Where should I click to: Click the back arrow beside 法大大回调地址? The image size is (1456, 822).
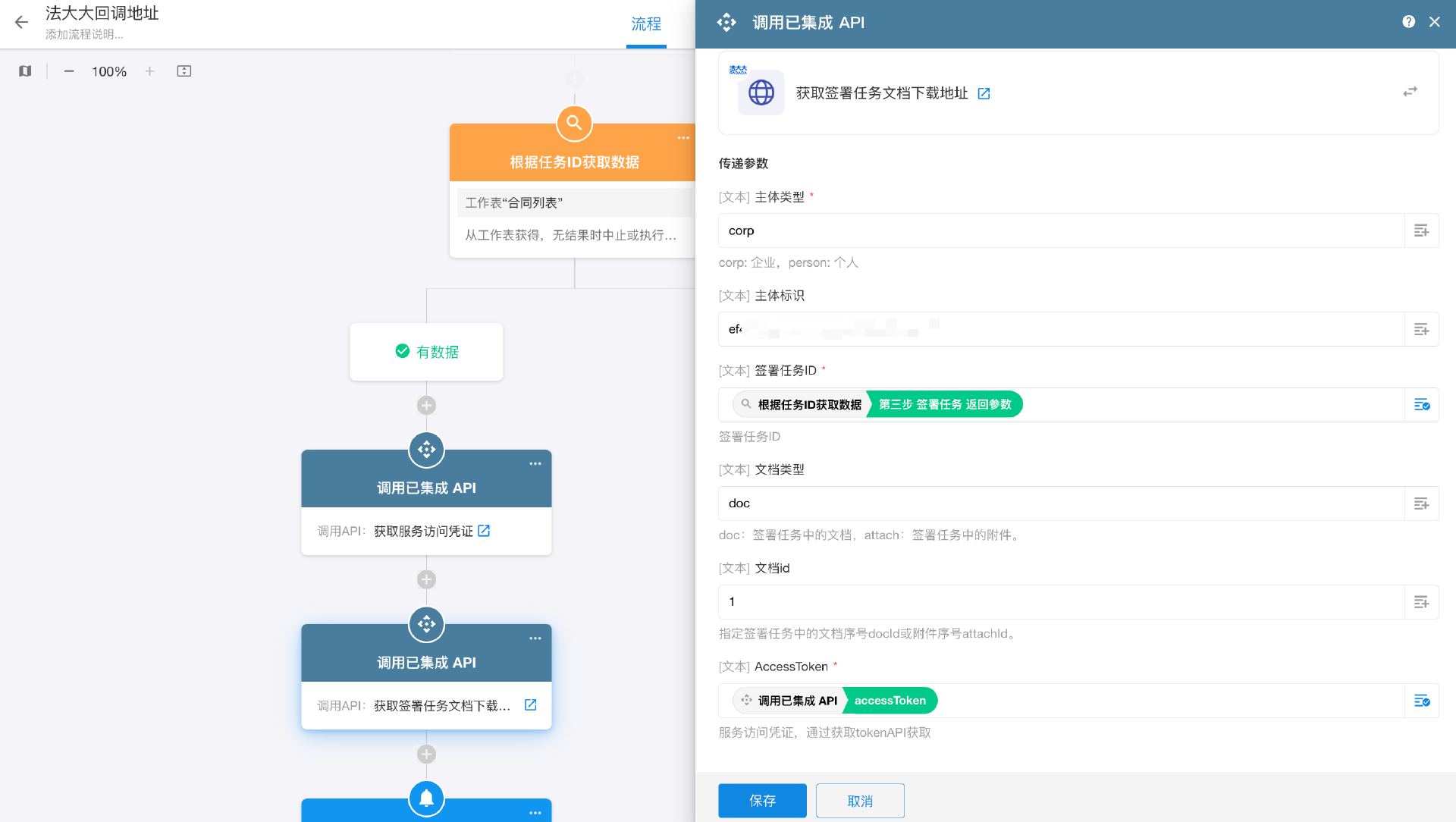pos(21,23)
